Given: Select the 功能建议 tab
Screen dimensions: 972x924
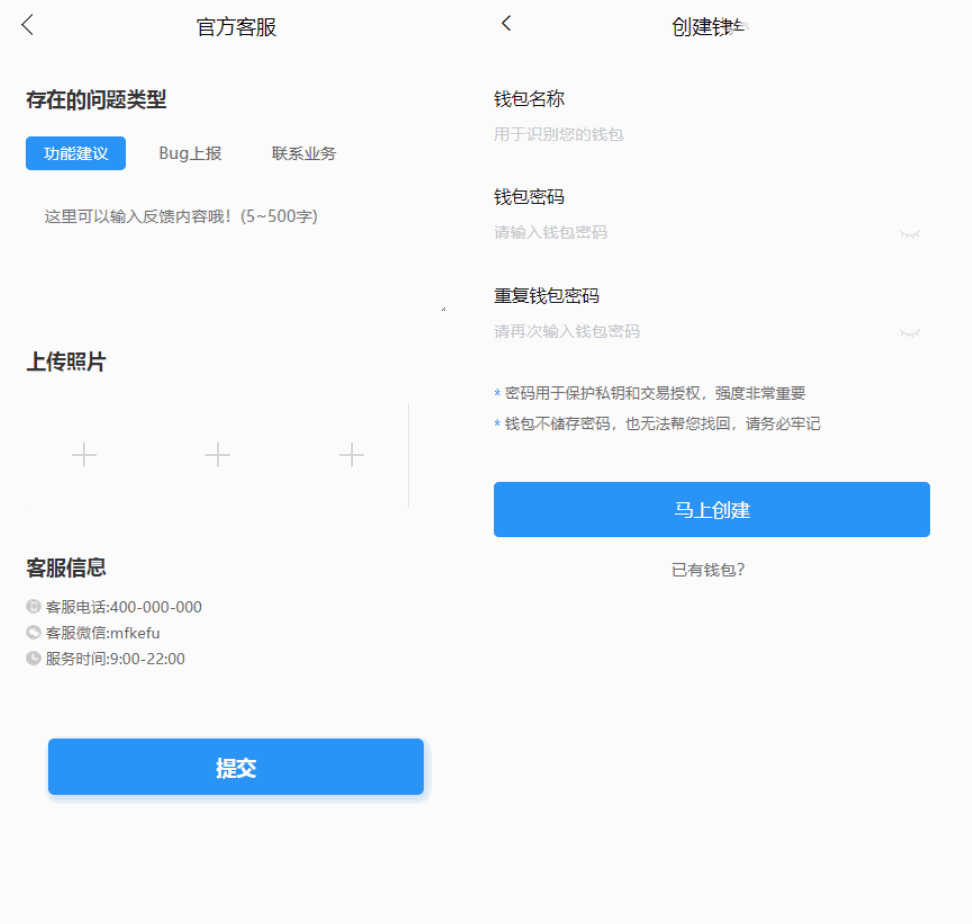Looking at the screenshot, I should tap(75, 153).
